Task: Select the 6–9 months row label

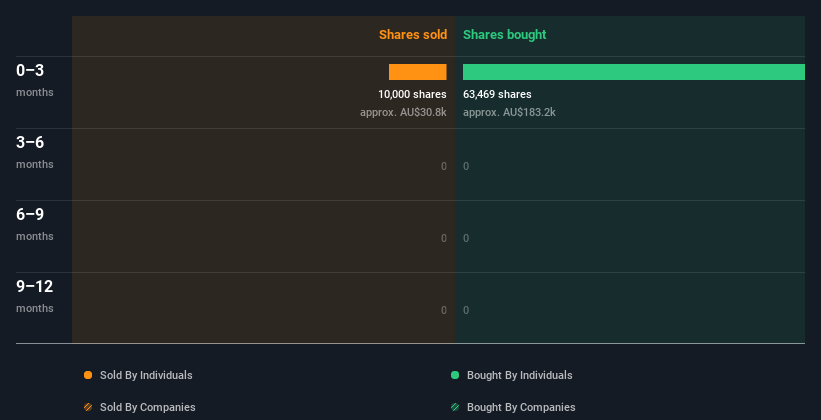Action: coord(35,224)
